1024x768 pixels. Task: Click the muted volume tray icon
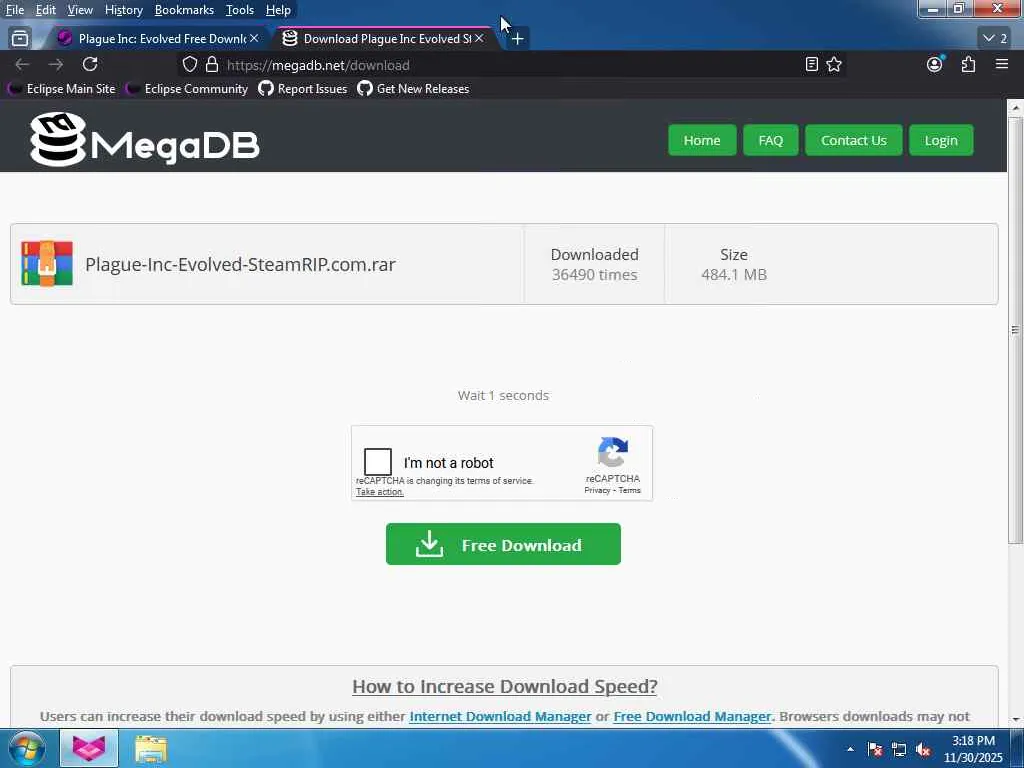(x=923, y=750)
